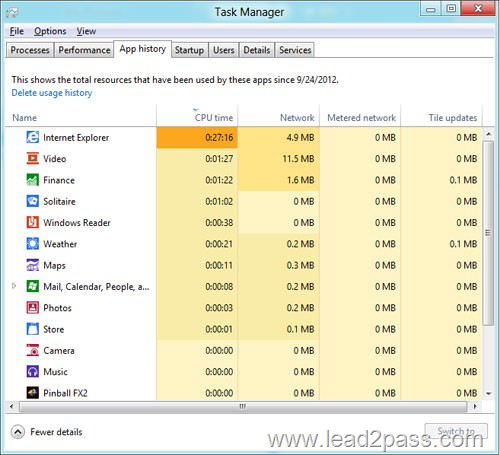
Task: Click the 0:01:27 CPU time cell
Action: point(197,159)
